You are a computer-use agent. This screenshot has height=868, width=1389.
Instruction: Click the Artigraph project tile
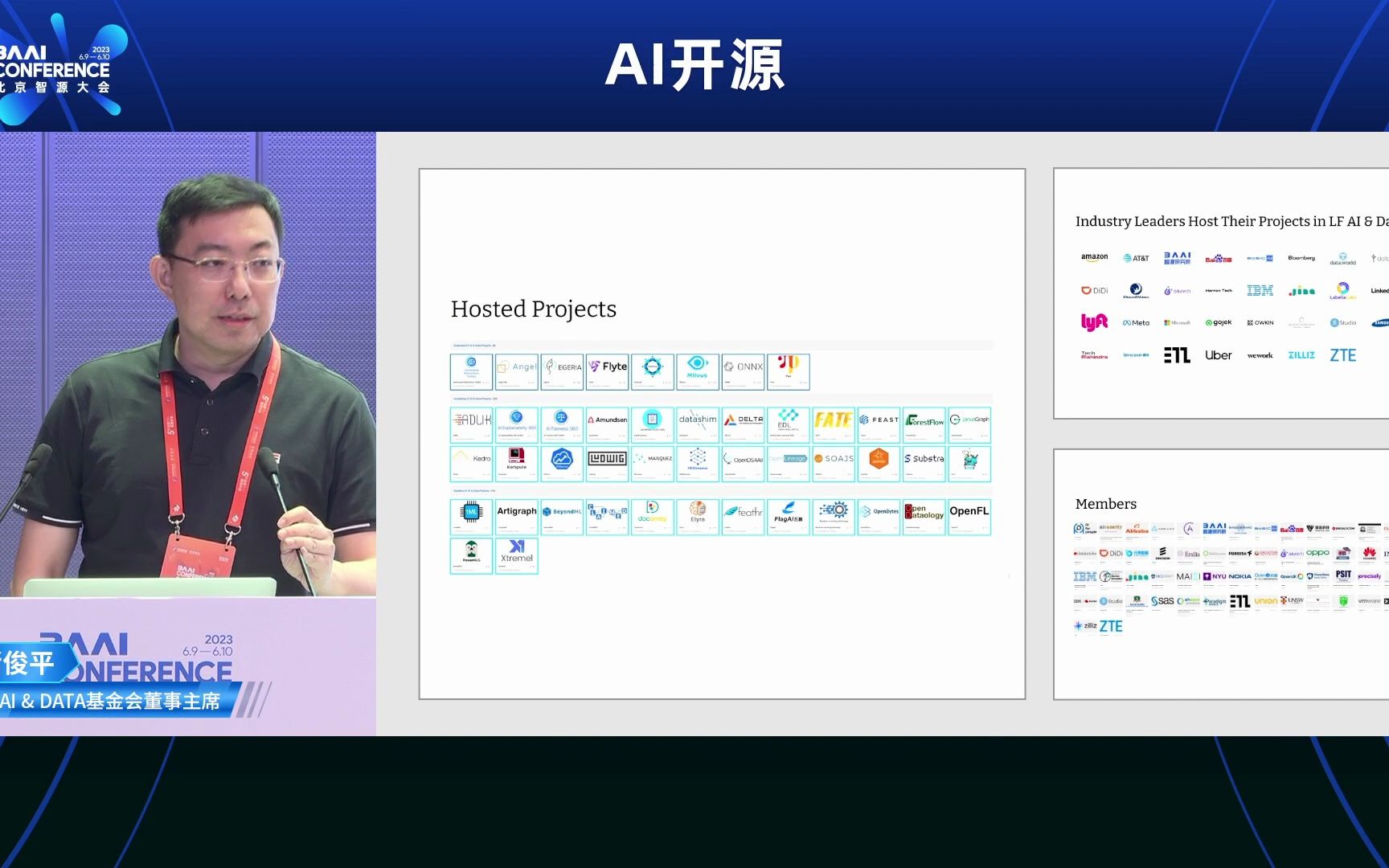[x=516, y=516]
